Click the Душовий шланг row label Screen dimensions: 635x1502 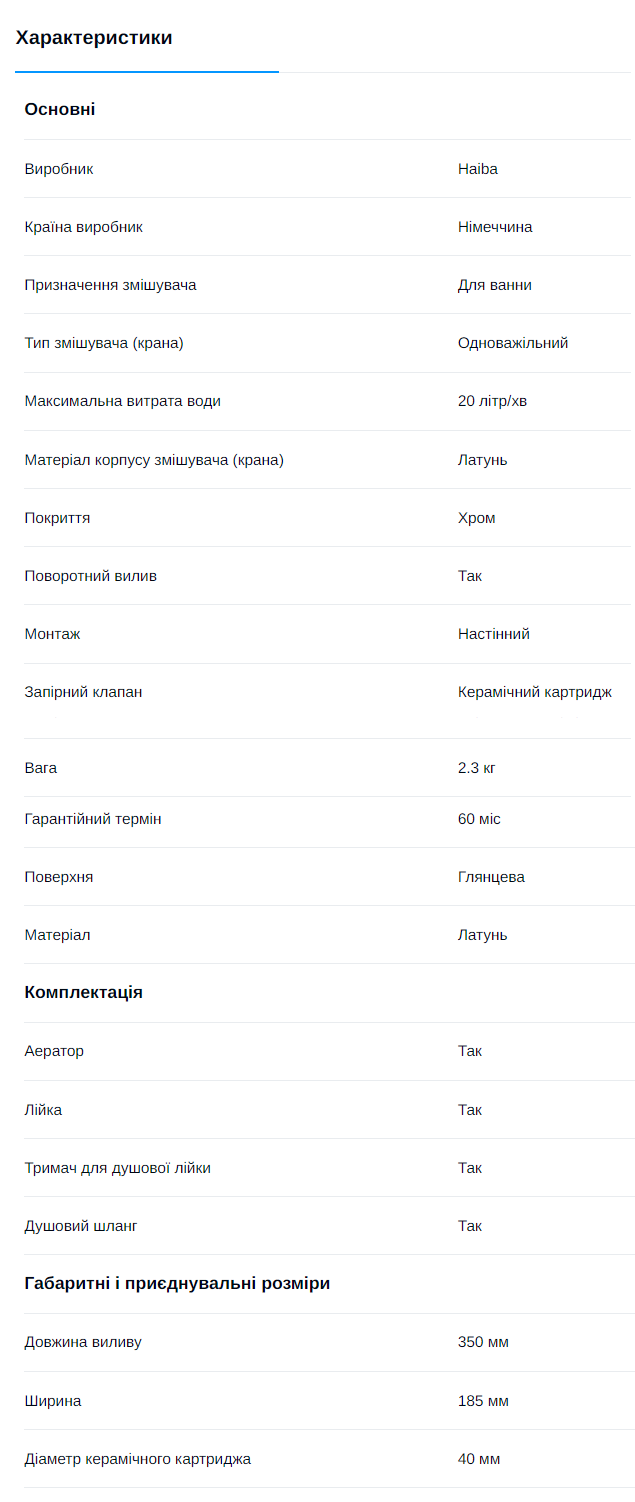pyautogui.click(x=81, y=1226)
